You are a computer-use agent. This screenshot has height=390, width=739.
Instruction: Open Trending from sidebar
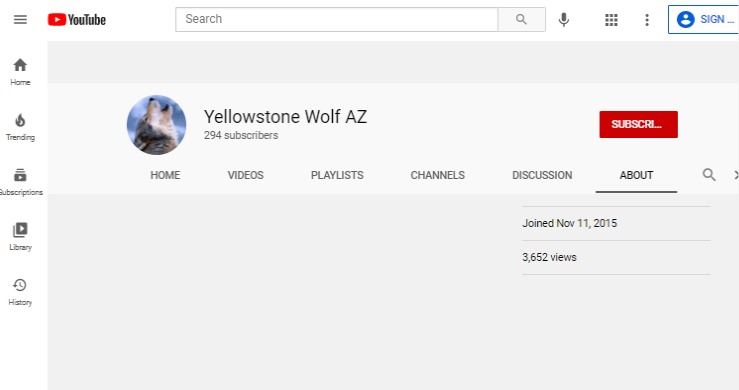click(x=20, y=127)
